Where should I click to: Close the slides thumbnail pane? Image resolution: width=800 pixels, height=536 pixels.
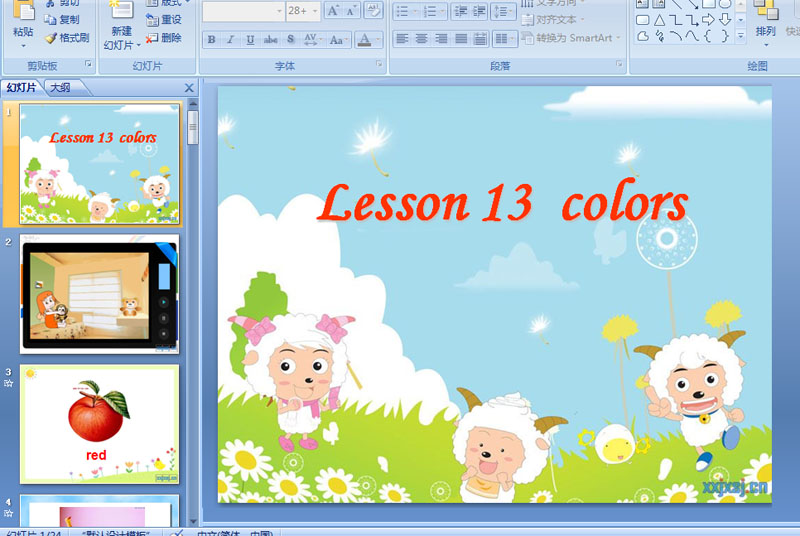(189, 88)
